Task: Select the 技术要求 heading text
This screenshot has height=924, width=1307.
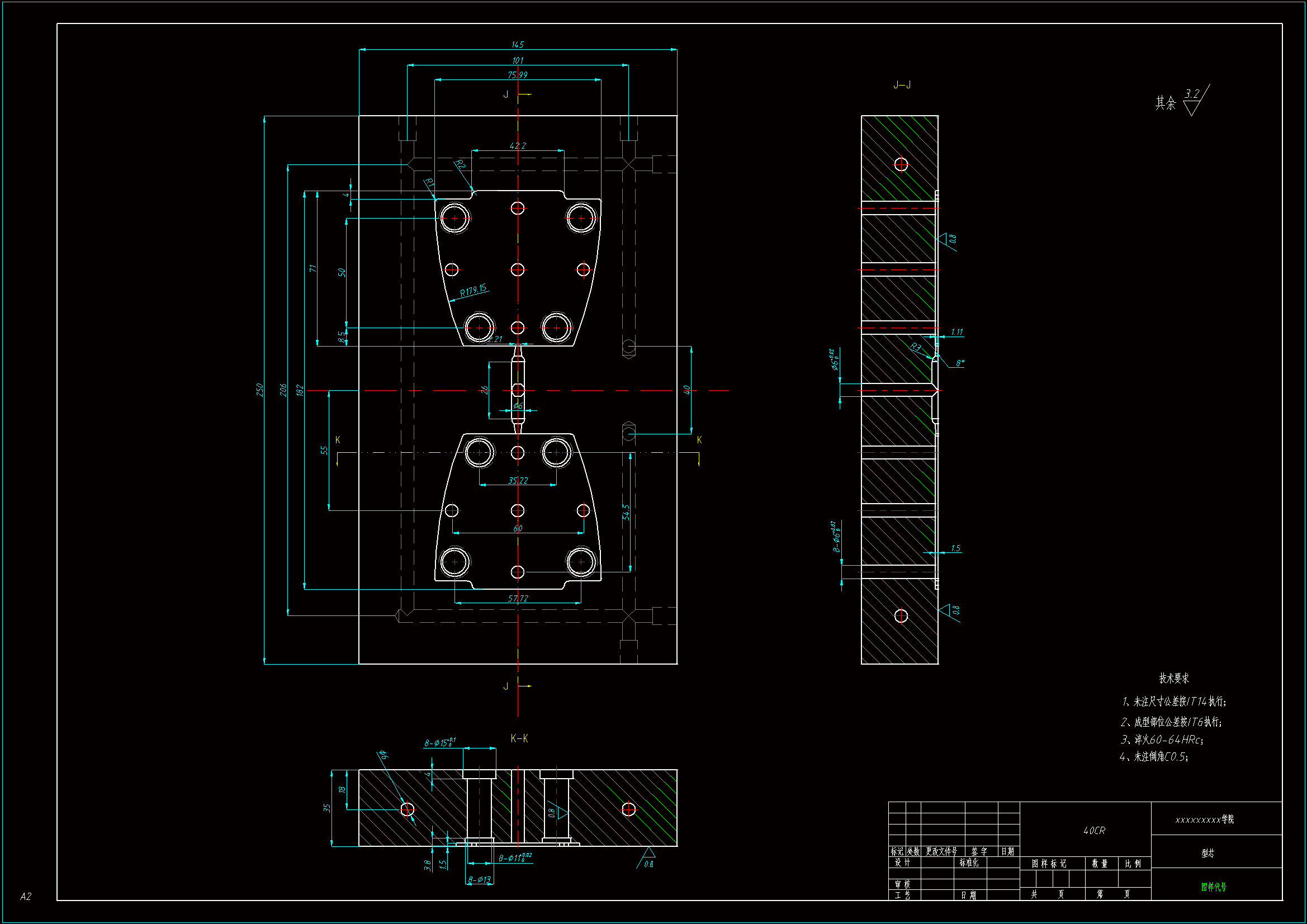Action: pos(1174,678)
